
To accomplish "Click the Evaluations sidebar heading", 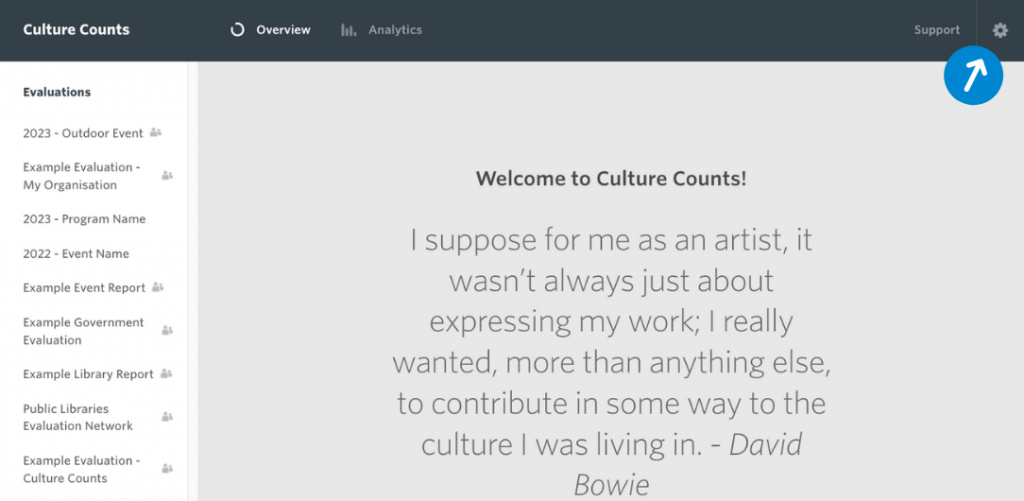I will (57, 92).
